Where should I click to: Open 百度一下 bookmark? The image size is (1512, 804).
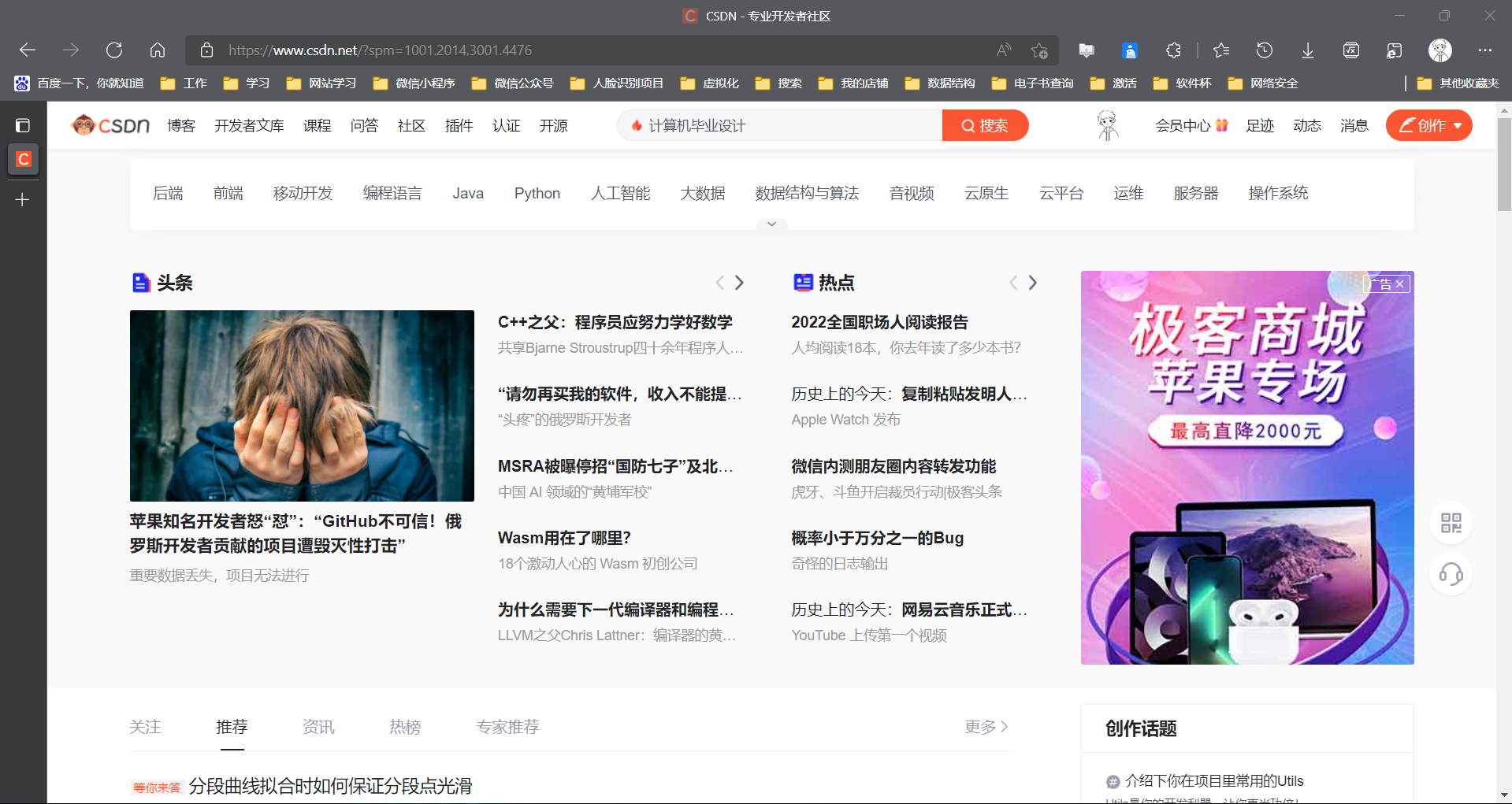pos(80,83)
